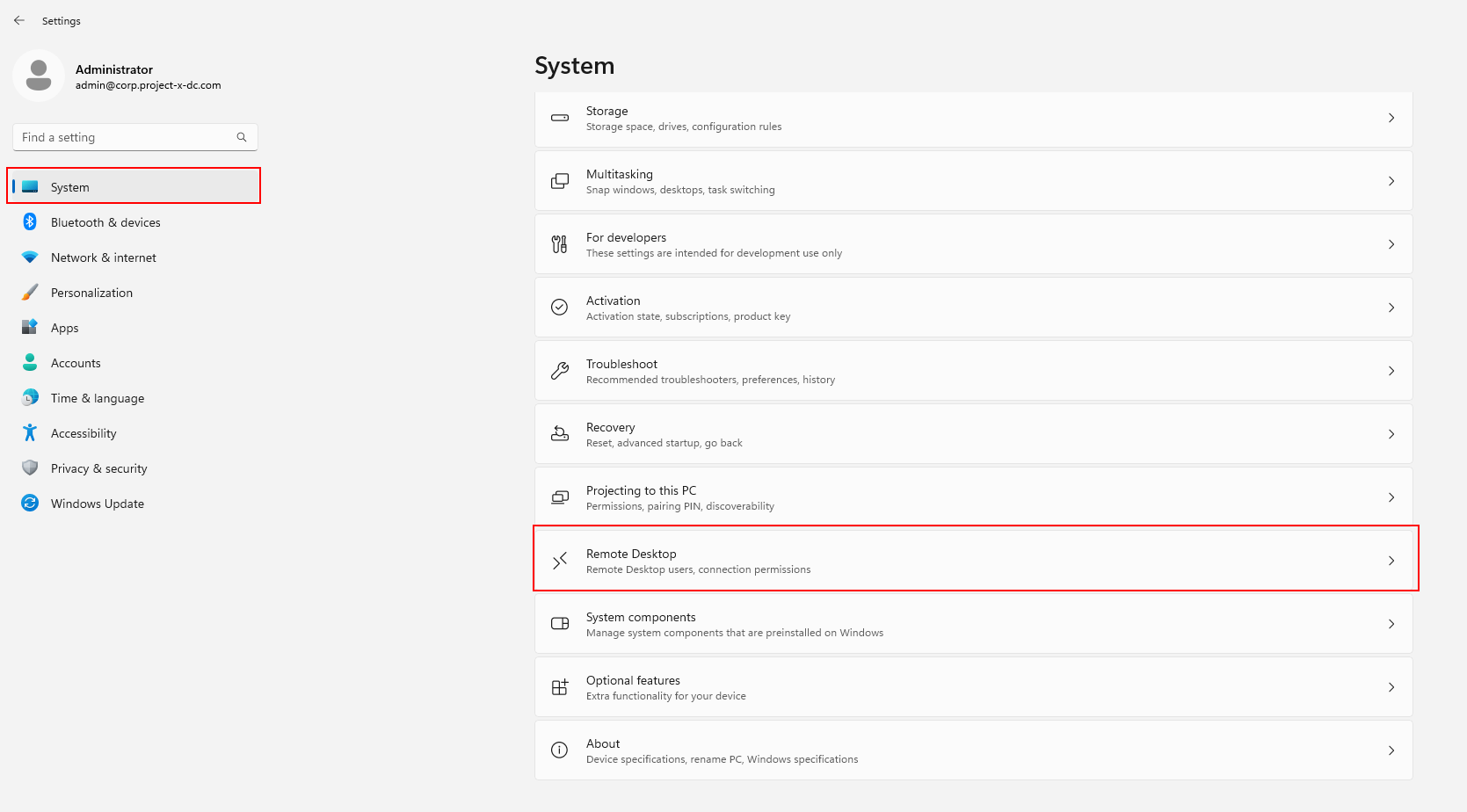Open Optional features via its chevron
The height and width of the screenshot is (812, 1467).
pyautogui.click(x=1391, y=687)
